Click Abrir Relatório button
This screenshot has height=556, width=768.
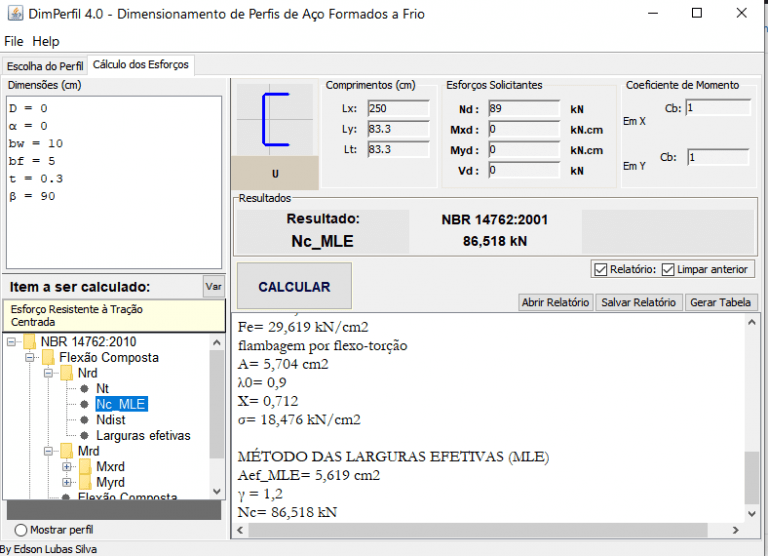(555, 302)
